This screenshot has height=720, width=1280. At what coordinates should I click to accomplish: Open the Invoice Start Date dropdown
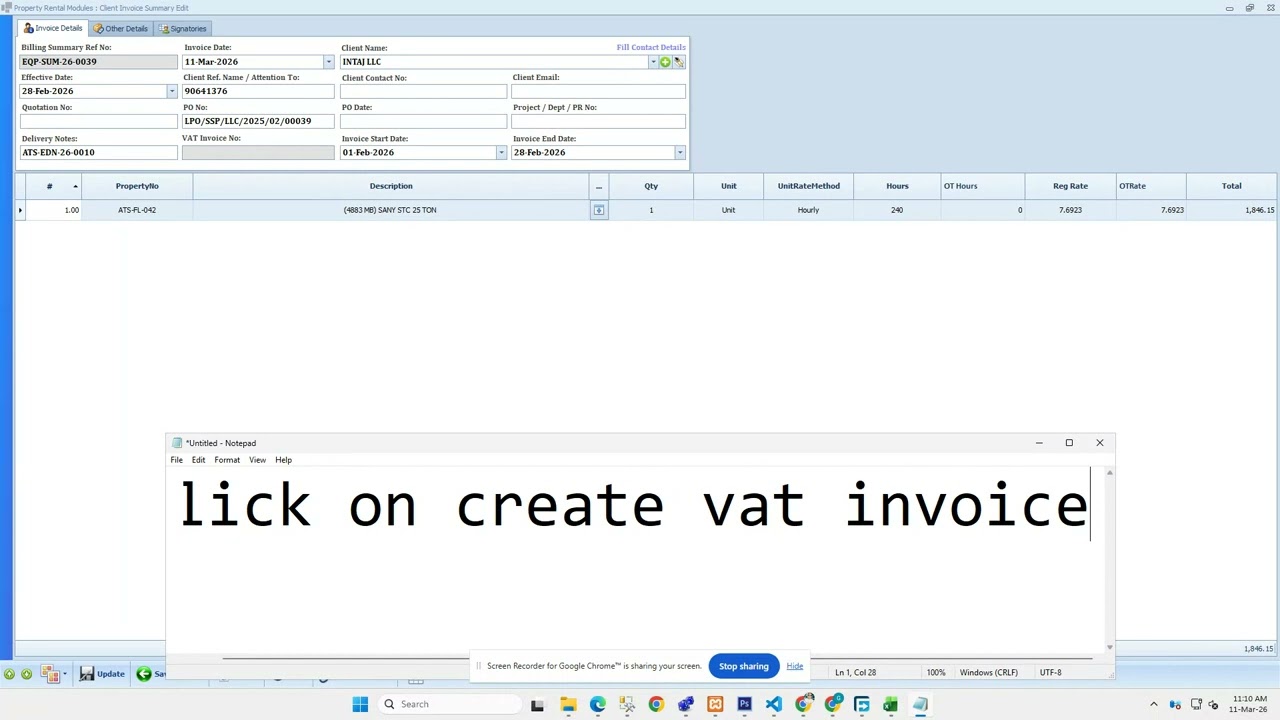501,153
